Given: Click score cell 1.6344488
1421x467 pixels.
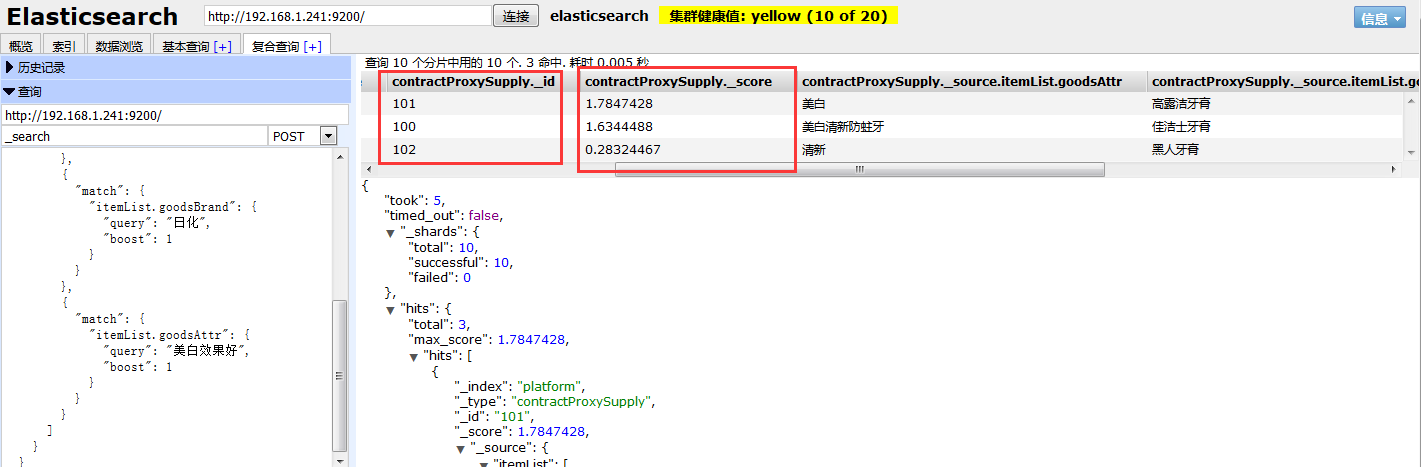Looking at the screenshot, I should 620,126.
